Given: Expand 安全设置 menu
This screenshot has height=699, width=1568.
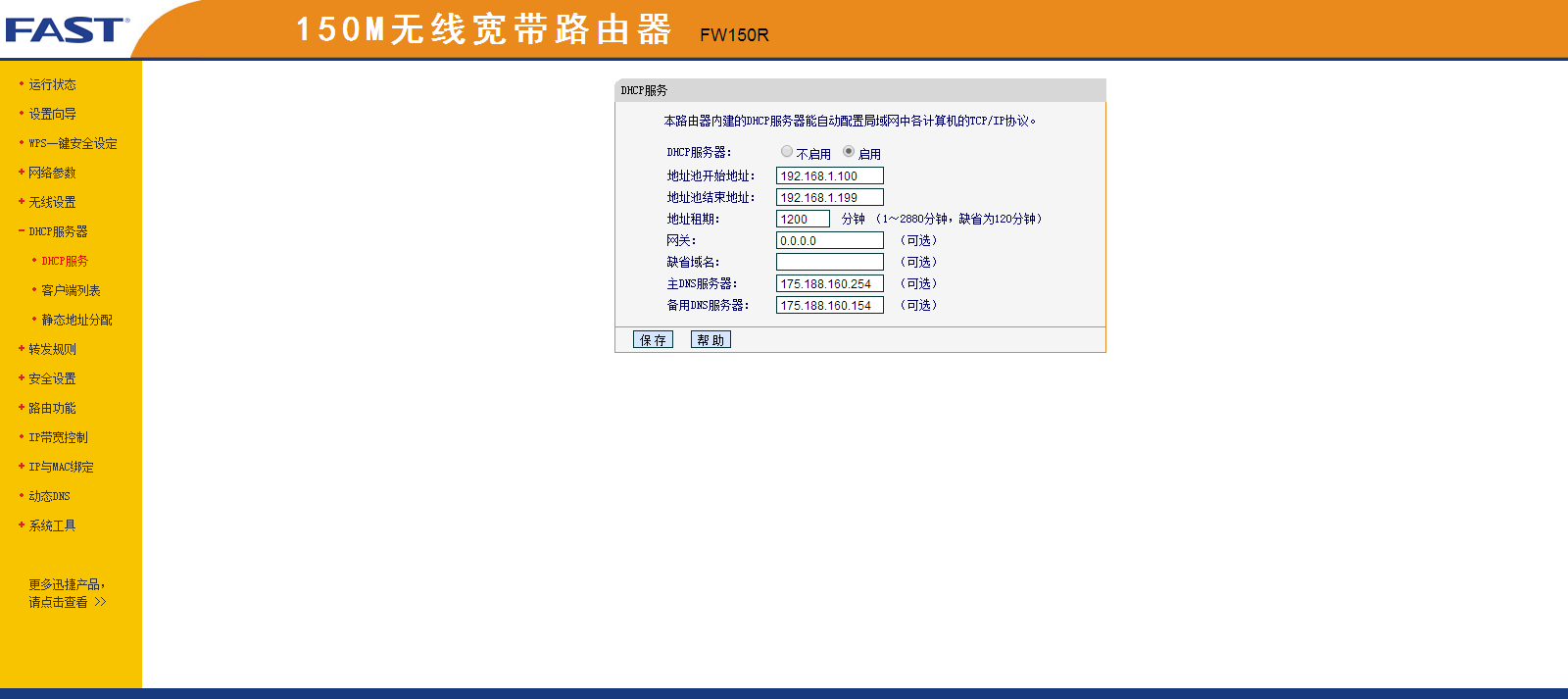Looking at the screenshot, I should (52, 378).
